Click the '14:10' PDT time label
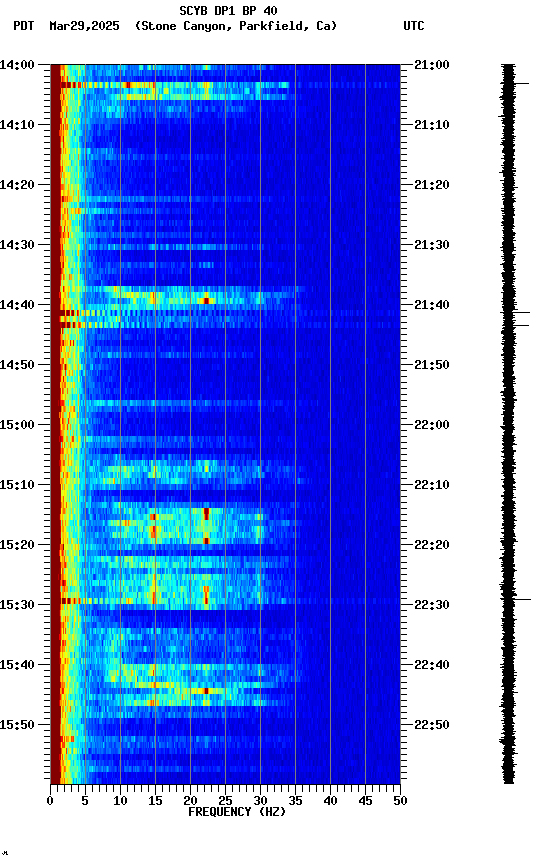This screenshot has height=864, width=552. click(x=17, y=125)
